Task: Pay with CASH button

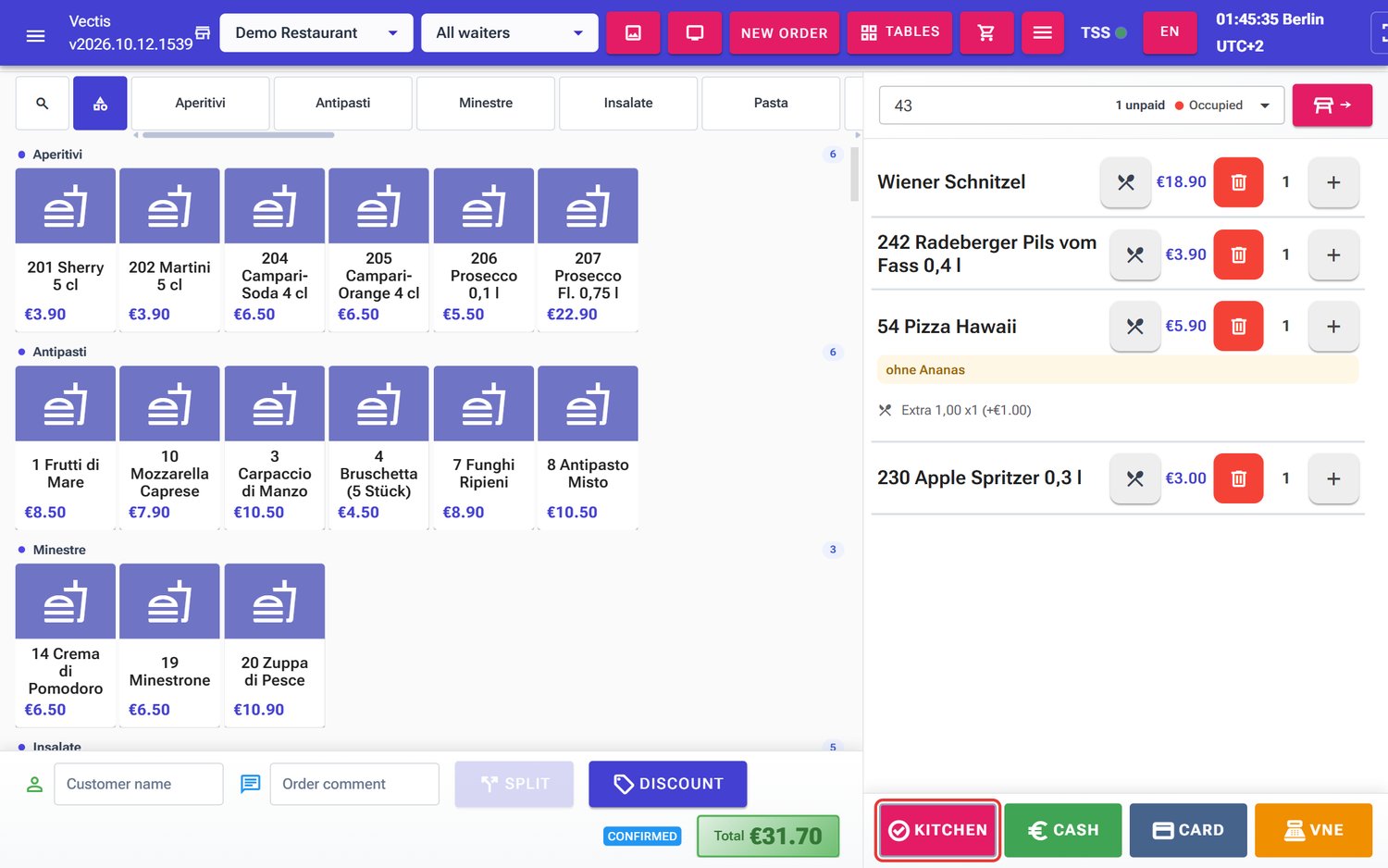Action: click(1063, 830)
